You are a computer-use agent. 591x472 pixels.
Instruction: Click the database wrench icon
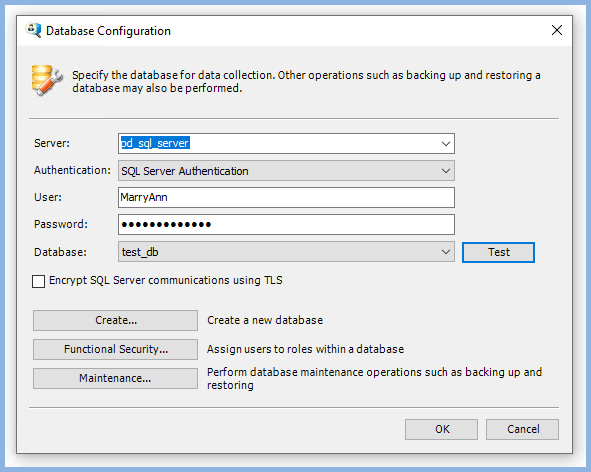(47, 80)
